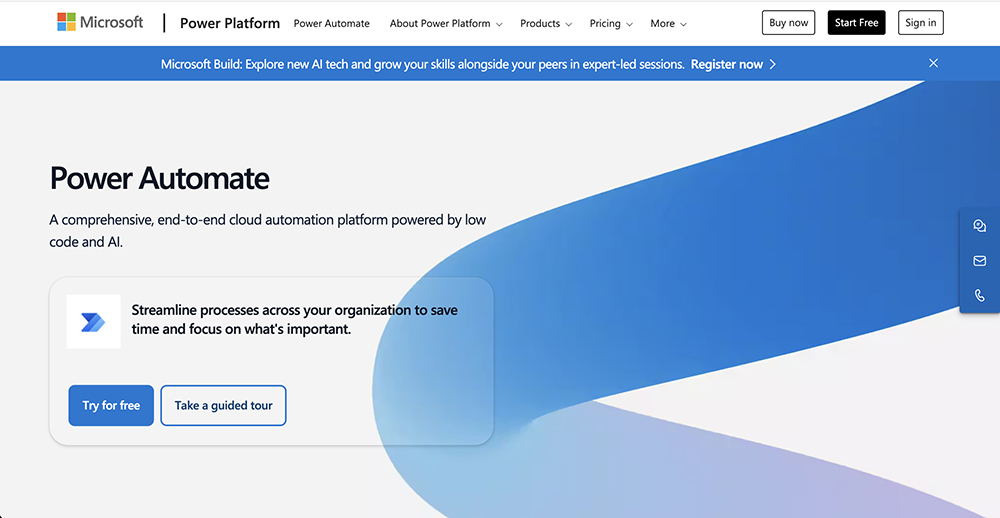Expand the More menu
Image resolution: width=1000 pixels, height=518 pixels.
[x=668, y=24]
